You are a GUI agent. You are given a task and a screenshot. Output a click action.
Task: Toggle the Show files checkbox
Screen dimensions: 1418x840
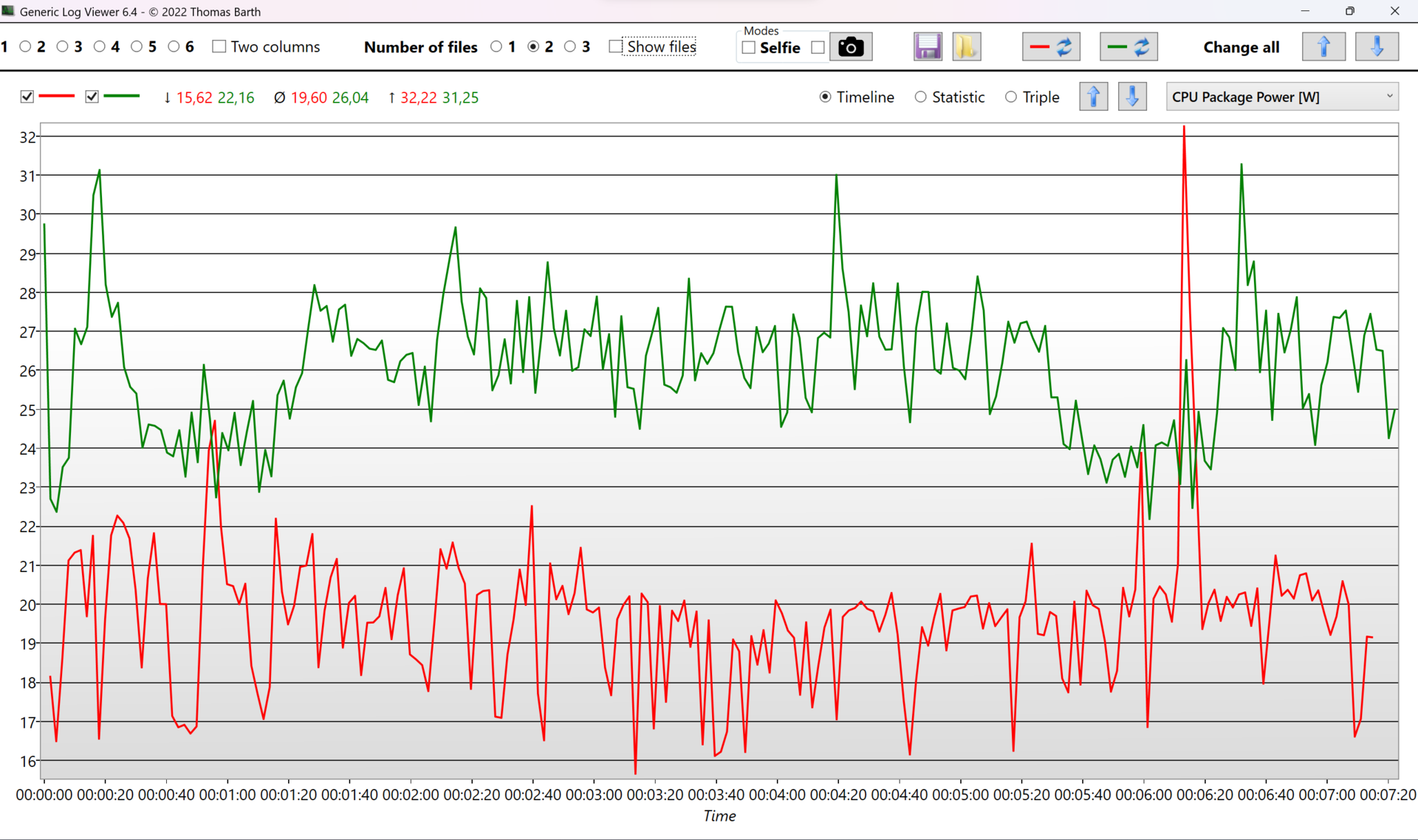coord(615,47)
